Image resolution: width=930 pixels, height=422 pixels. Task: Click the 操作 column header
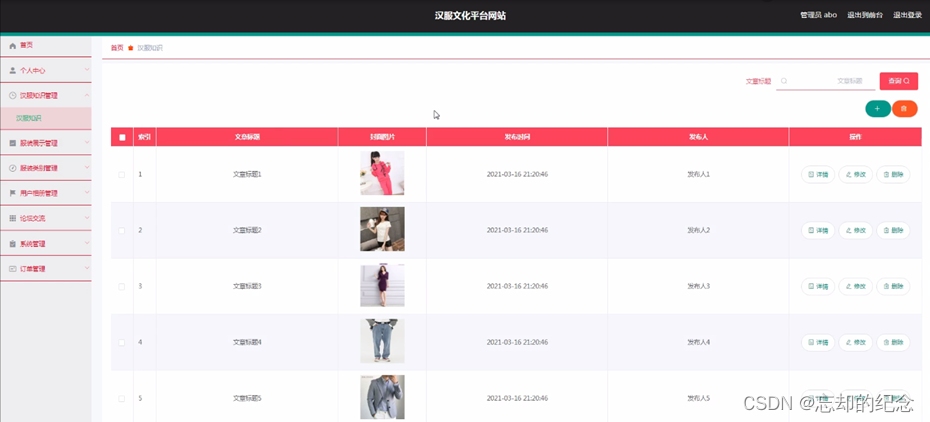pyautogui.click(x=855, y=137)
